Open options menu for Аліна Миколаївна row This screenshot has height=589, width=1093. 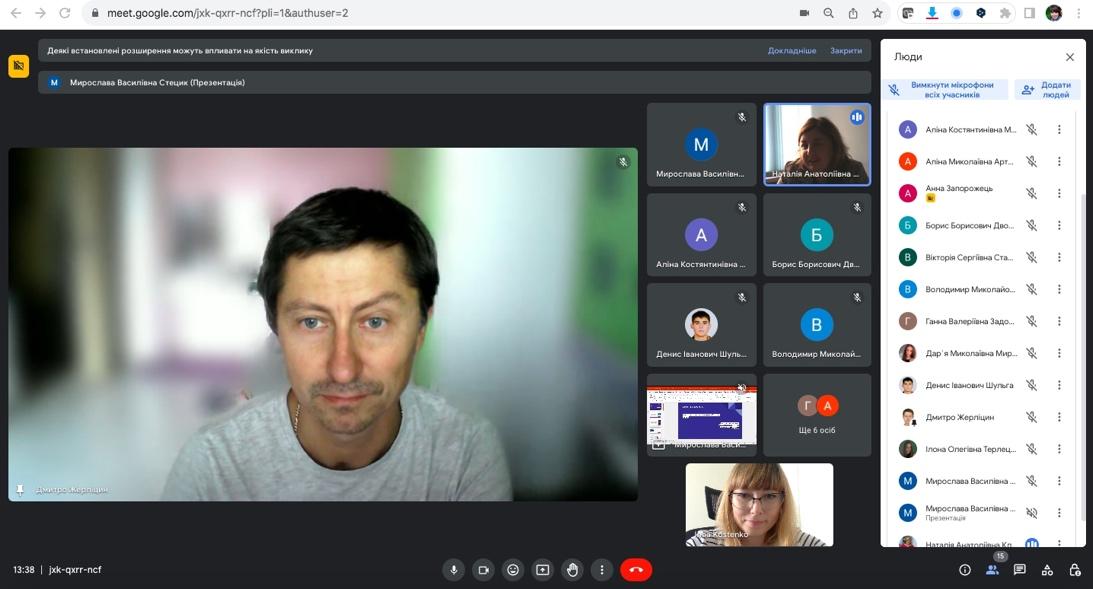point(1059,162)
